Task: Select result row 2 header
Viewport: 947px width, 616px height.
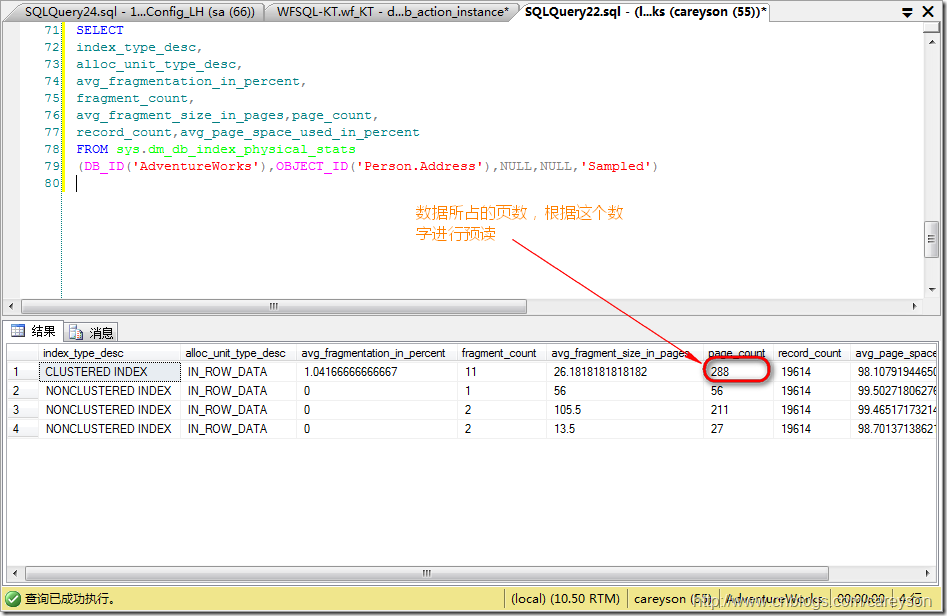Action: click(23, 391)
